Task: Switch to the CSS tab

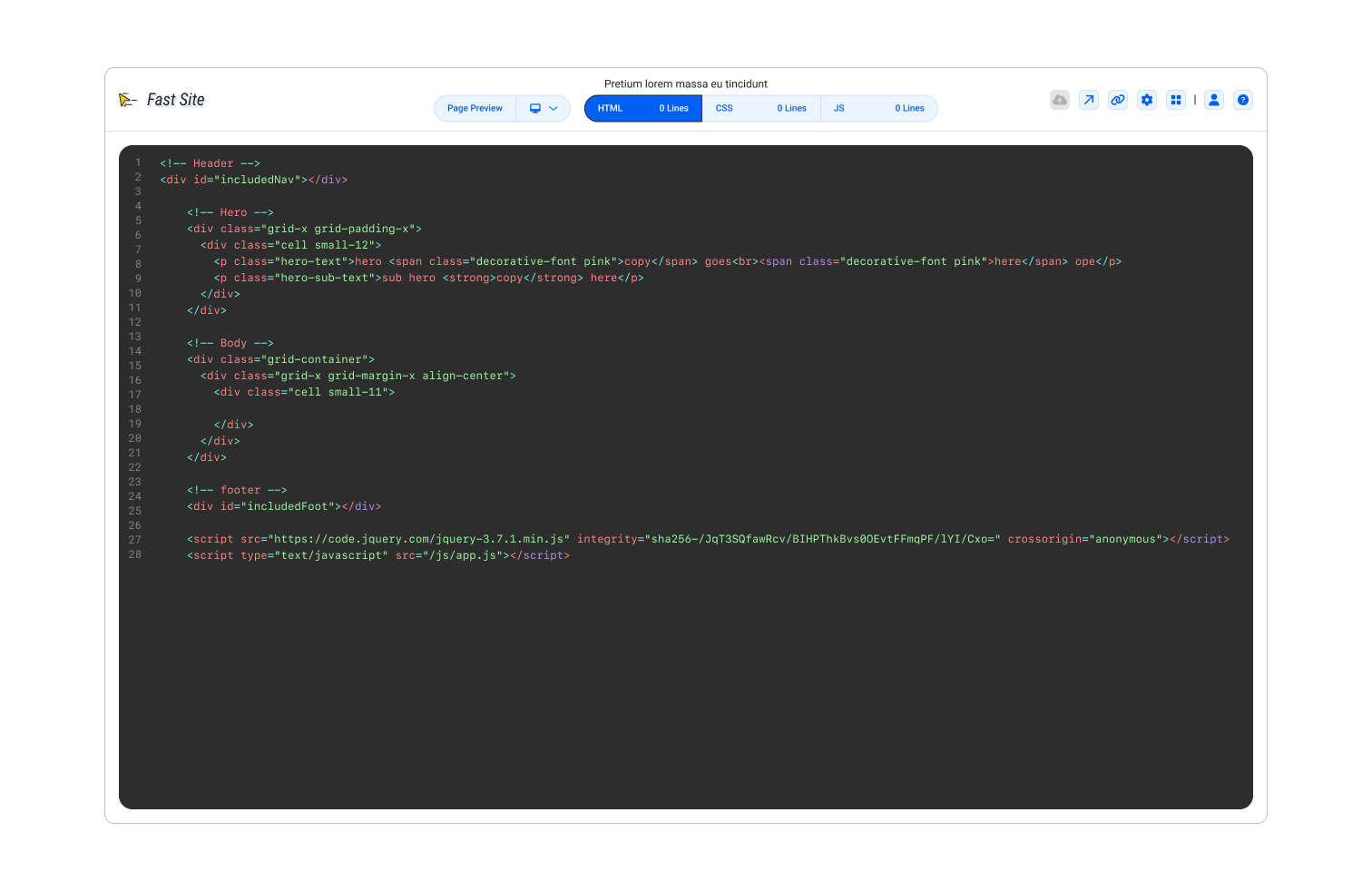Action: (x=761, y=108)
